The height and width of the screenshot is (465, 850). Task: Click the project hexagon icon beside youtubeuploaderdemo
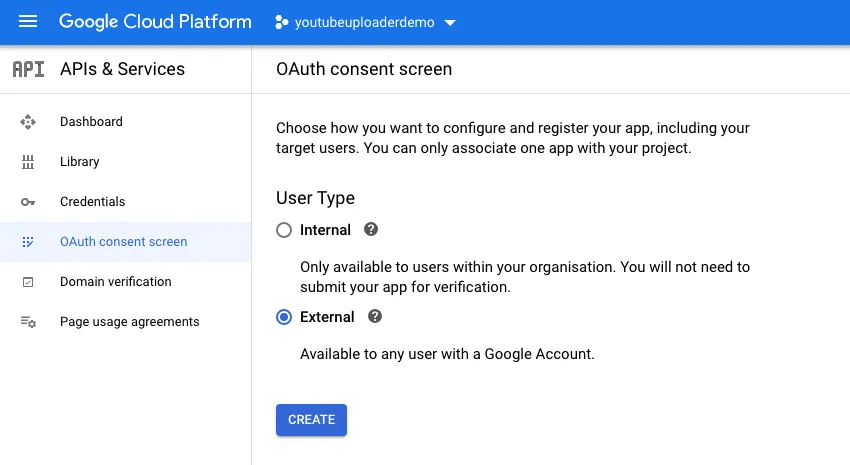pos(281,22)
